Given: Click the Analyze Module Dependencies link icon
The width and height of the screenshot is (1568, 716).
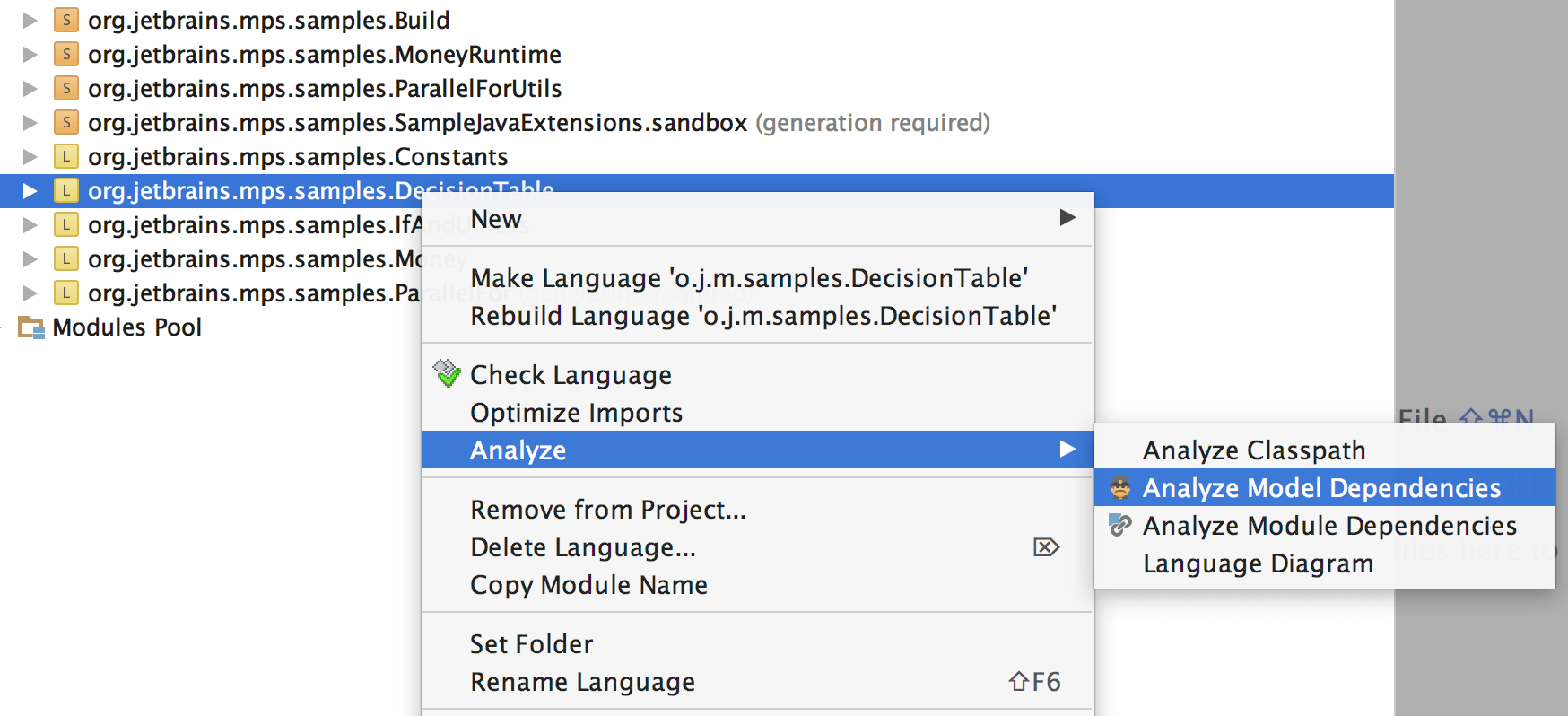Looking at the screenshot, I should point(1120,526).
